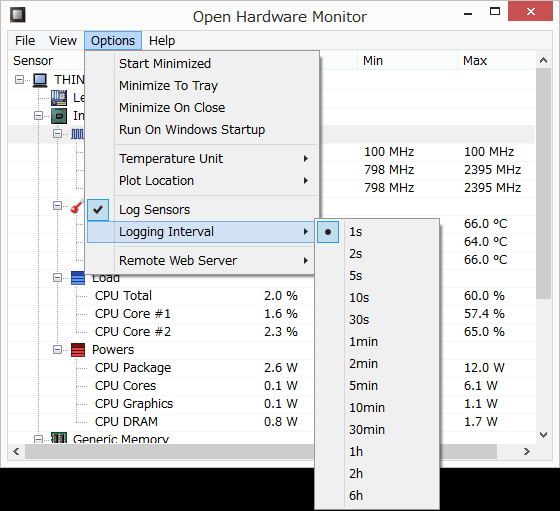
Task: Choose the 1h logging interval
Action: (377, 452)
